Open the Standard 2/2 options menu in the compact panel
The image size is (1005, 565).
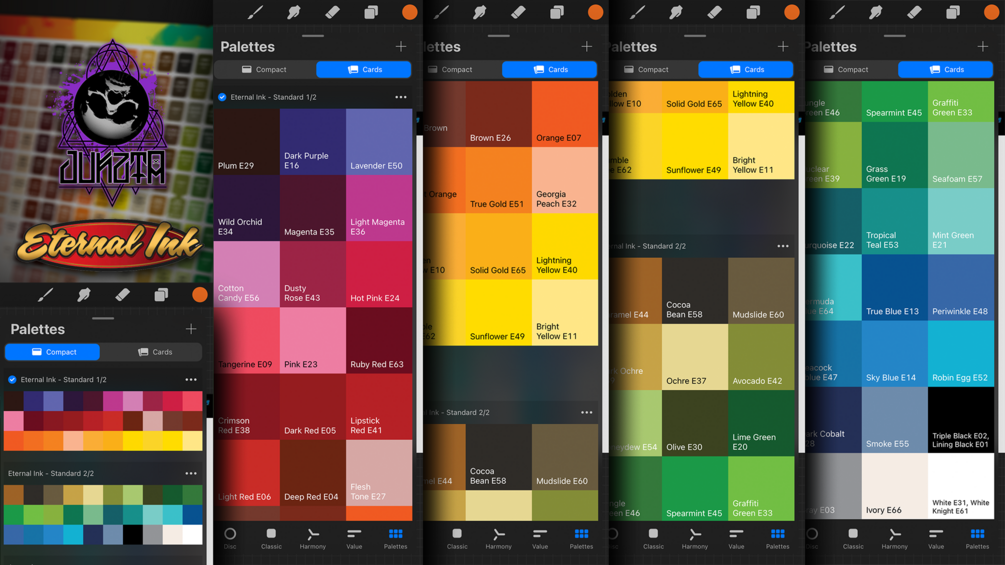tap(191, 473)
